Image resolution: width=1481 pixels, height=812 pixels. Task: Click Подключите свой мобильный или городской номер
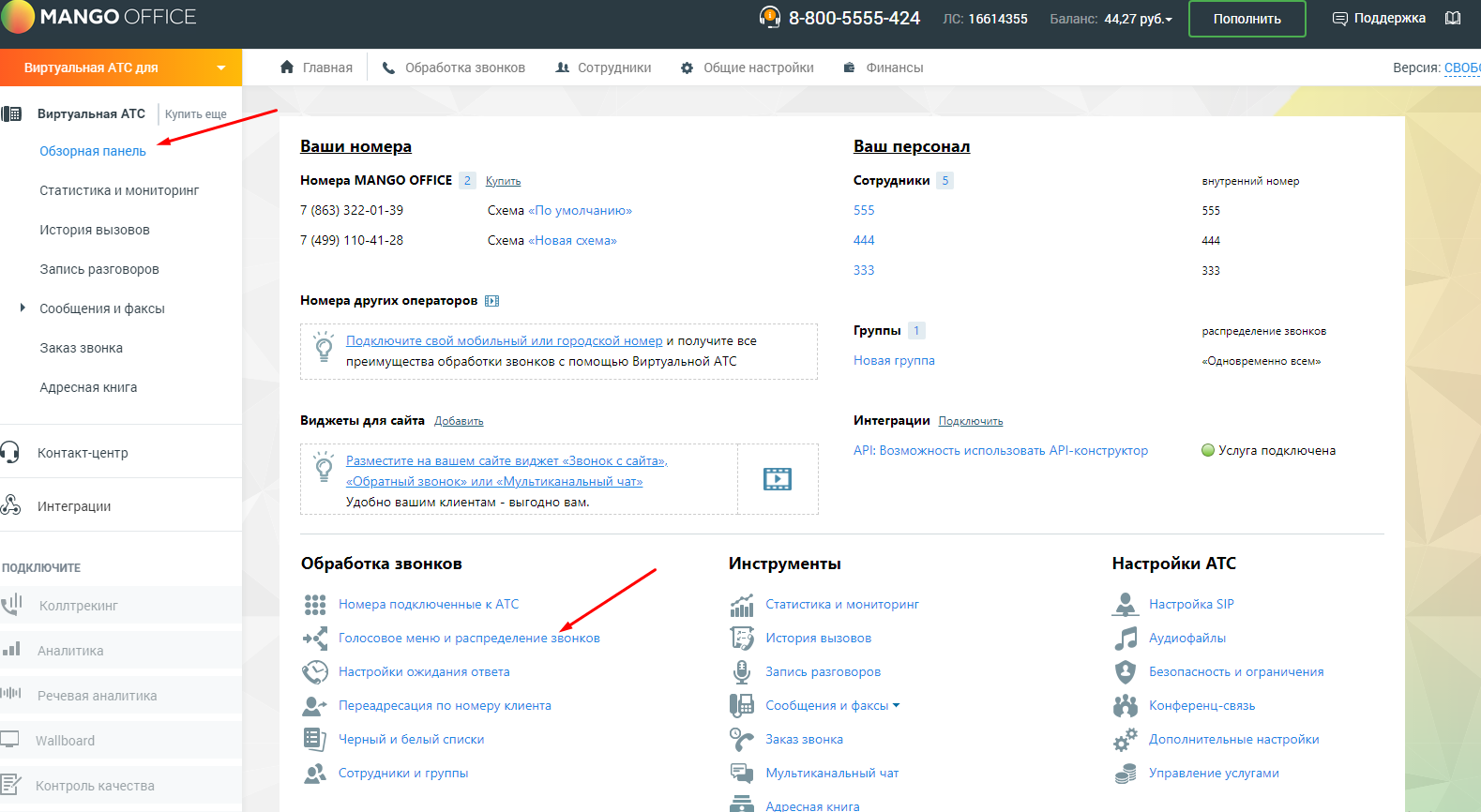505,341
